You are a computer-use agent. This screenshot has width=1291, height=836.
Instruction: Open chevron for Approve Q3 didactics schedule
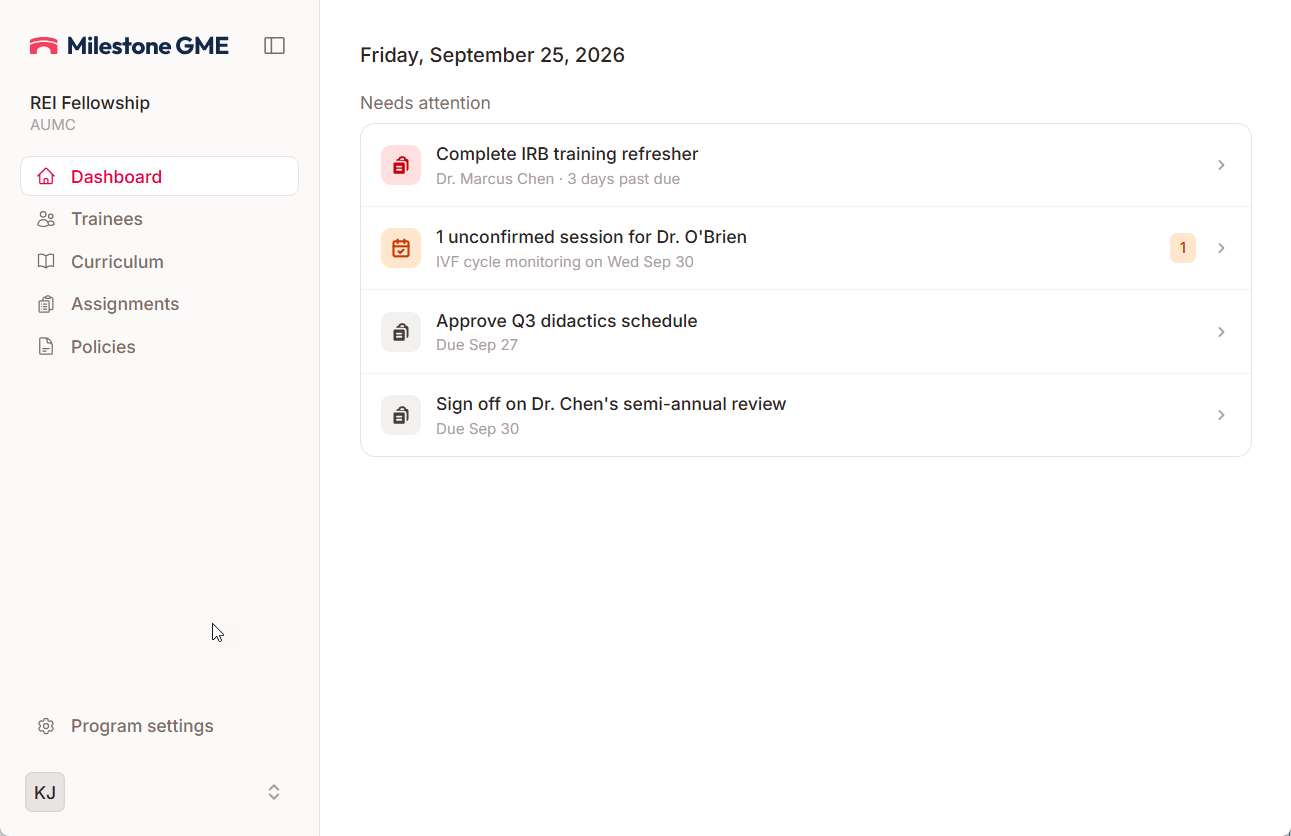1221,332
